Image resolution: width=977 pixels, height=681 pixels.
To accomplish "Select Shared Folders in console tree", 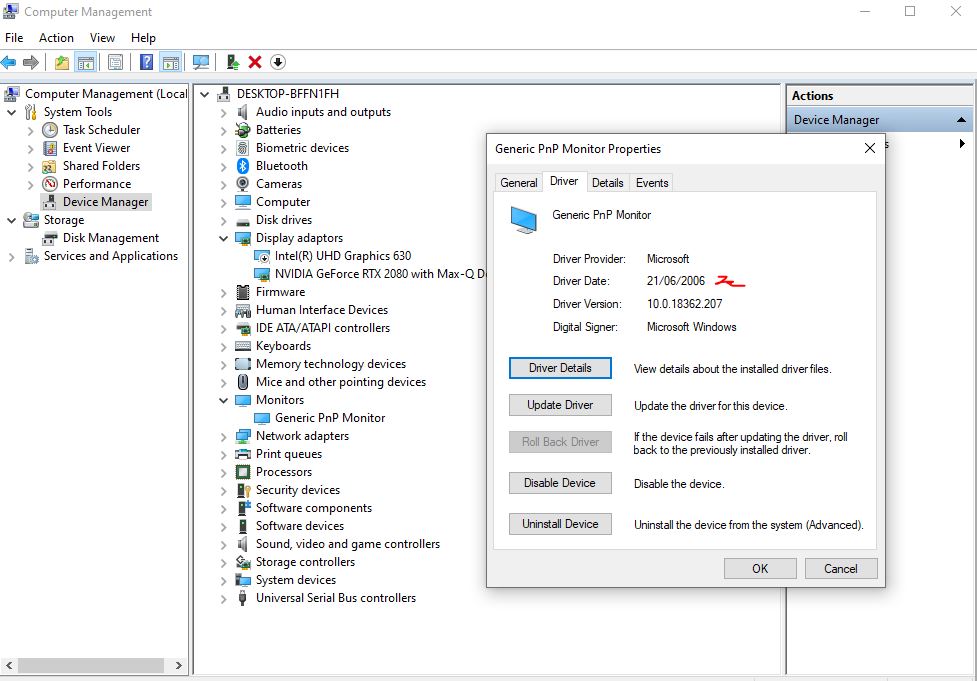I will pos(101,166).
